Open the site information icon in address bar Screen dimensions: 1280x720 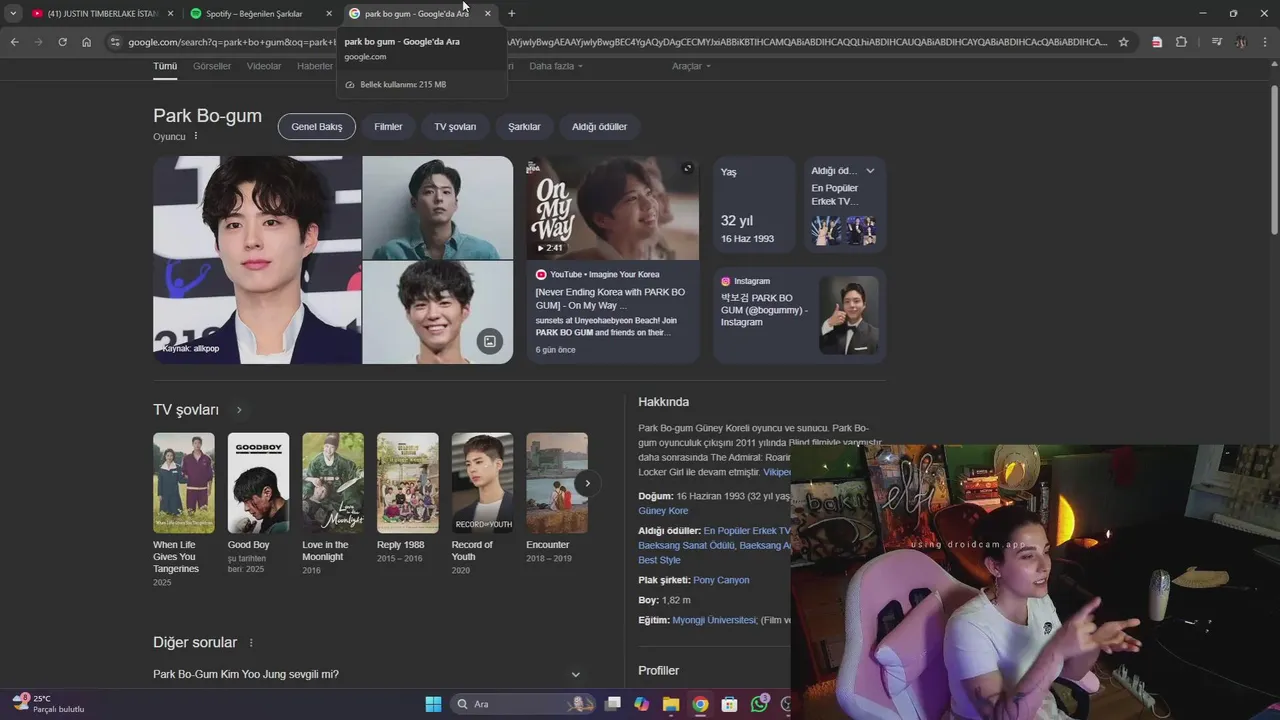tap(115, 42)
